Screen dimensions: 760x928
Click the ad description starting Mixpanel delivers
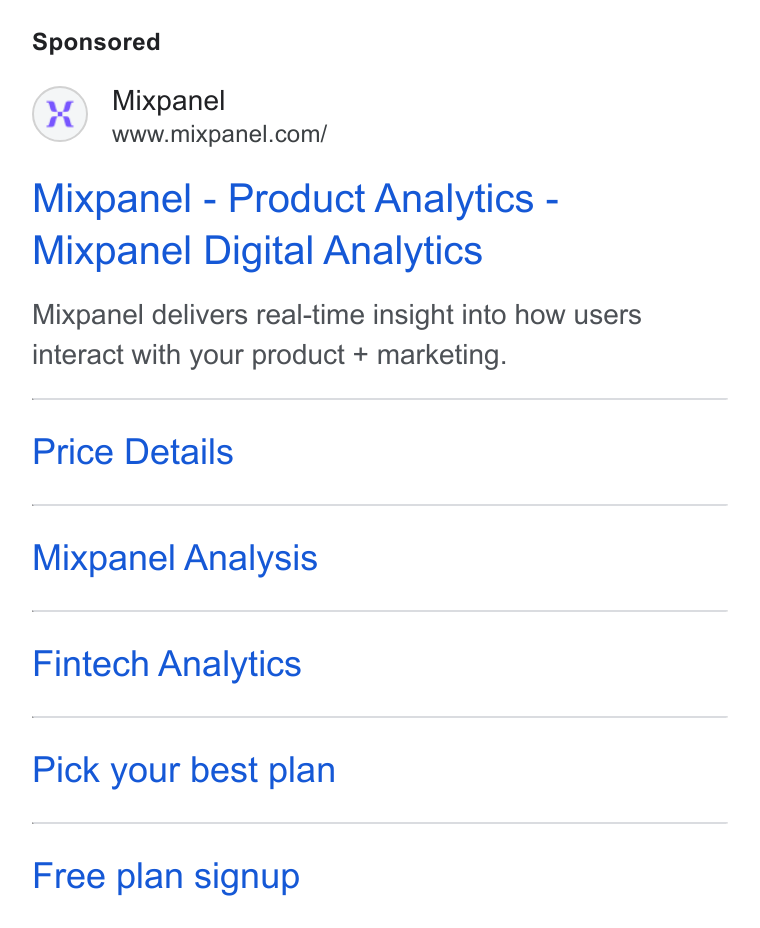click(337, 335)
